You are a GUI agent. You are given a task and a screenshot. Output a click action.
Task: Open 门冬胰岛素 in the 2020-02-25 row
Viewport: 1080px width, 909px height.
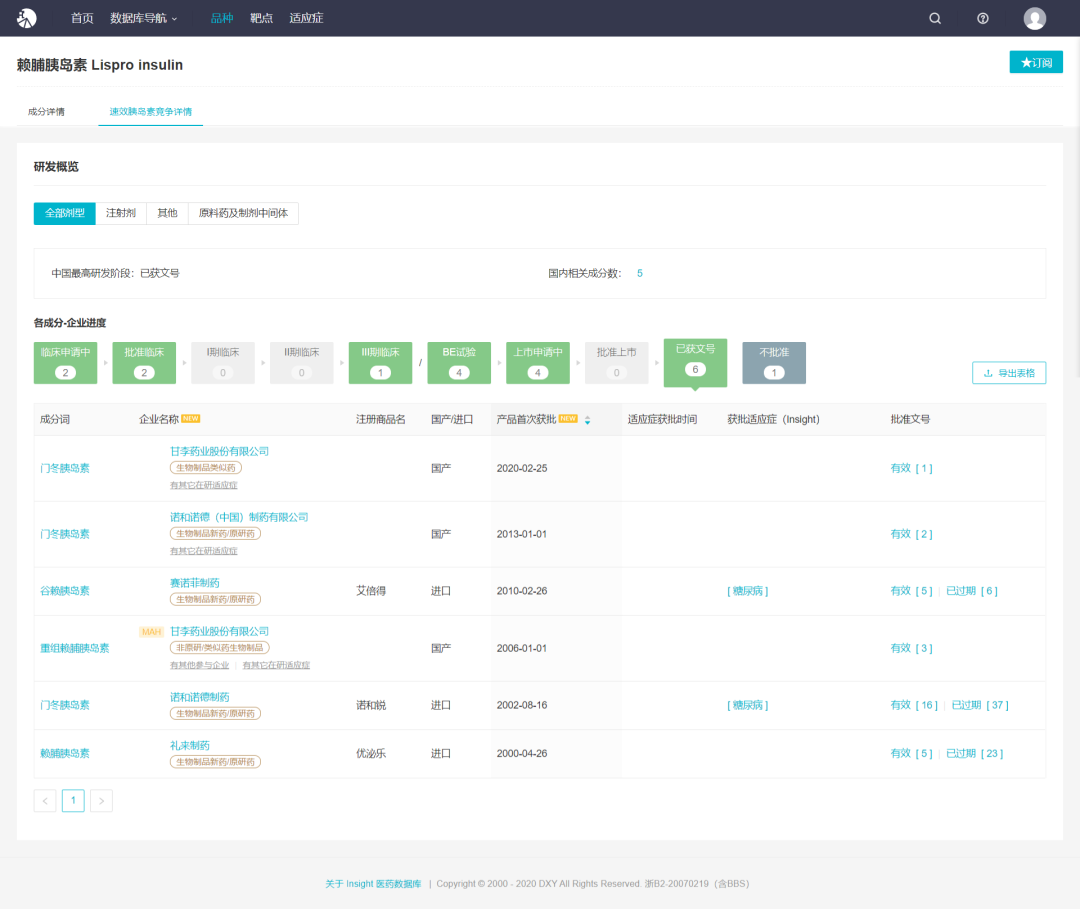pos(65,468)
